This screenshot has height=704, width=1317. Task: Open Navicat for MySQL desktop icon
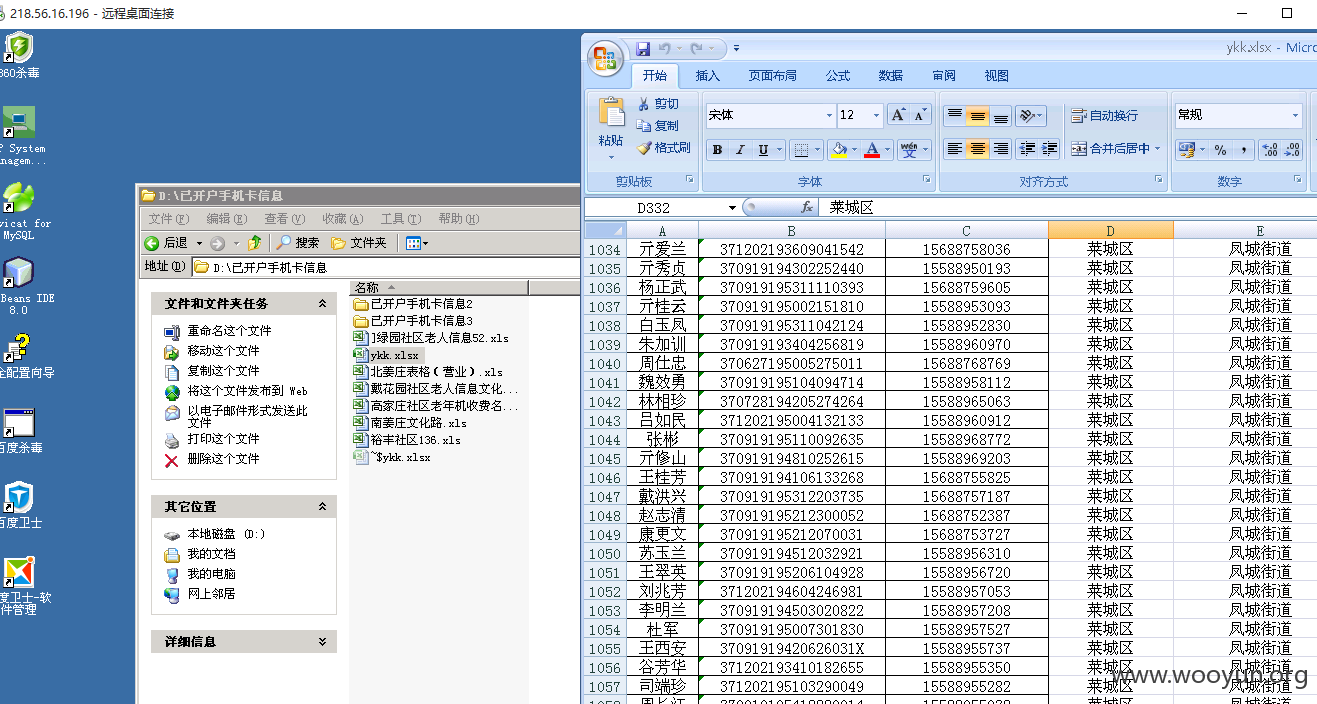[x=21, y=211]
